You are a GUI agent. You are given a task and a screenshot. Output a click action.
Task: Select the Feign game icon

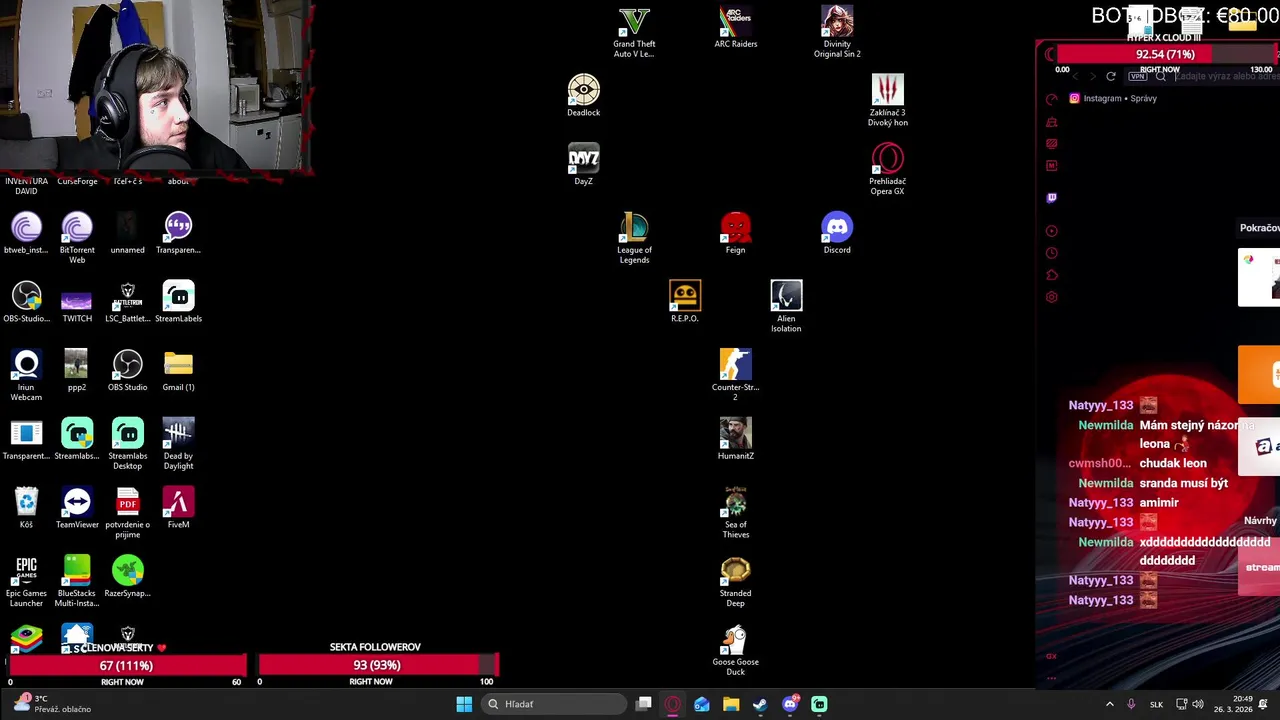point(735,233)
